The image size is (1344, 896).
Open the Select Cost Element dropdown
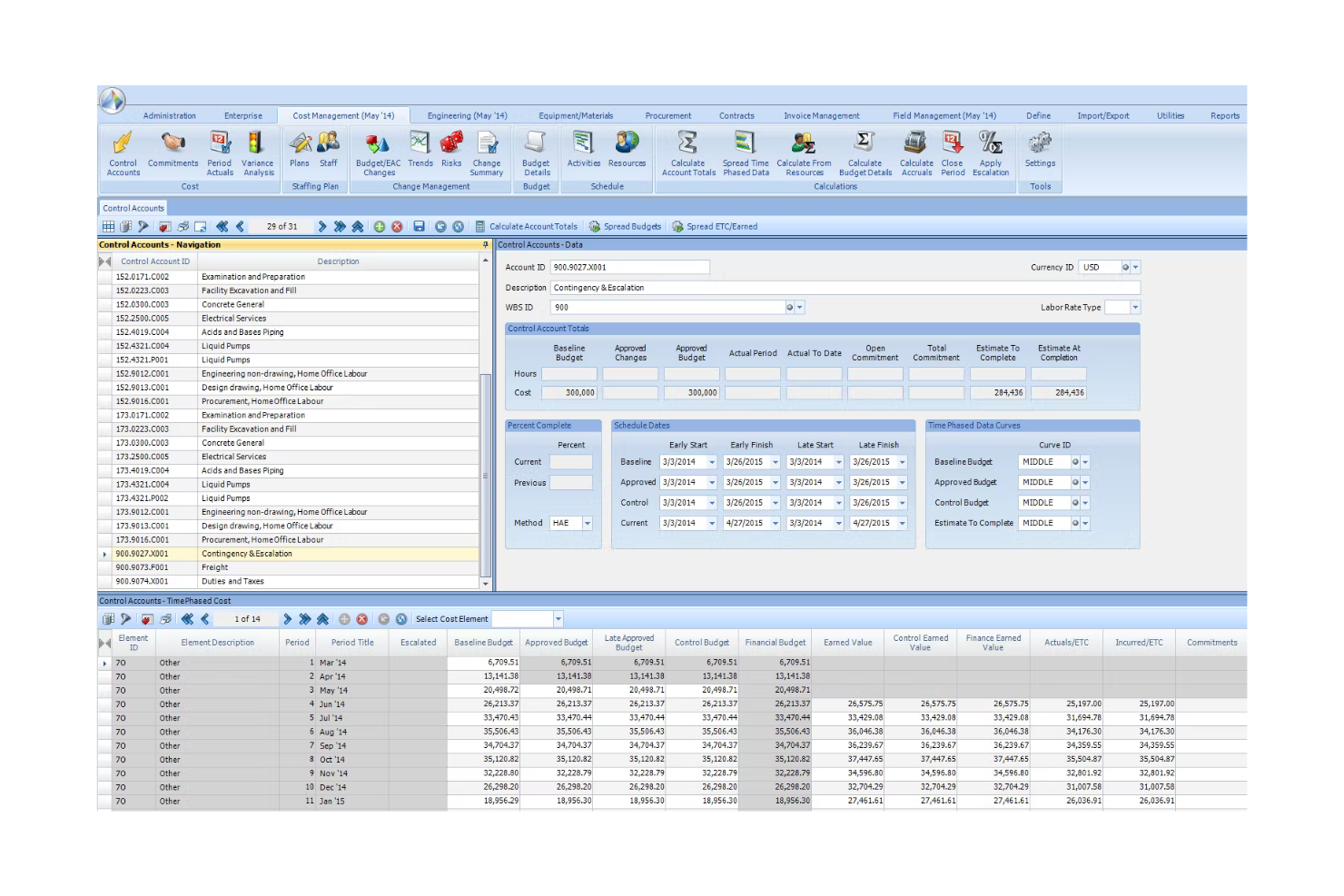click(558, 619)
